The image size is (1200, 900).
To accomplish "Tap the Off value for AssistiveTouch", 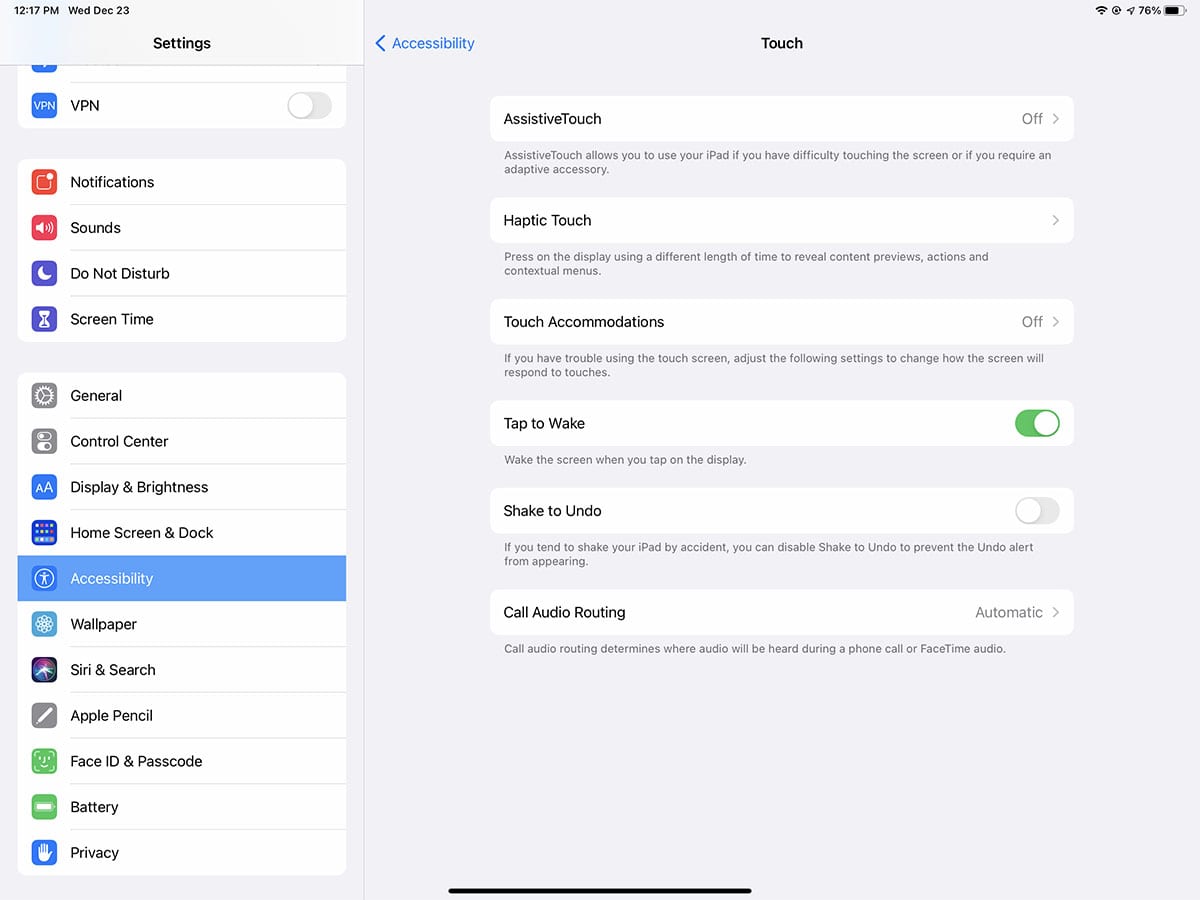I will coord(1032,119).
